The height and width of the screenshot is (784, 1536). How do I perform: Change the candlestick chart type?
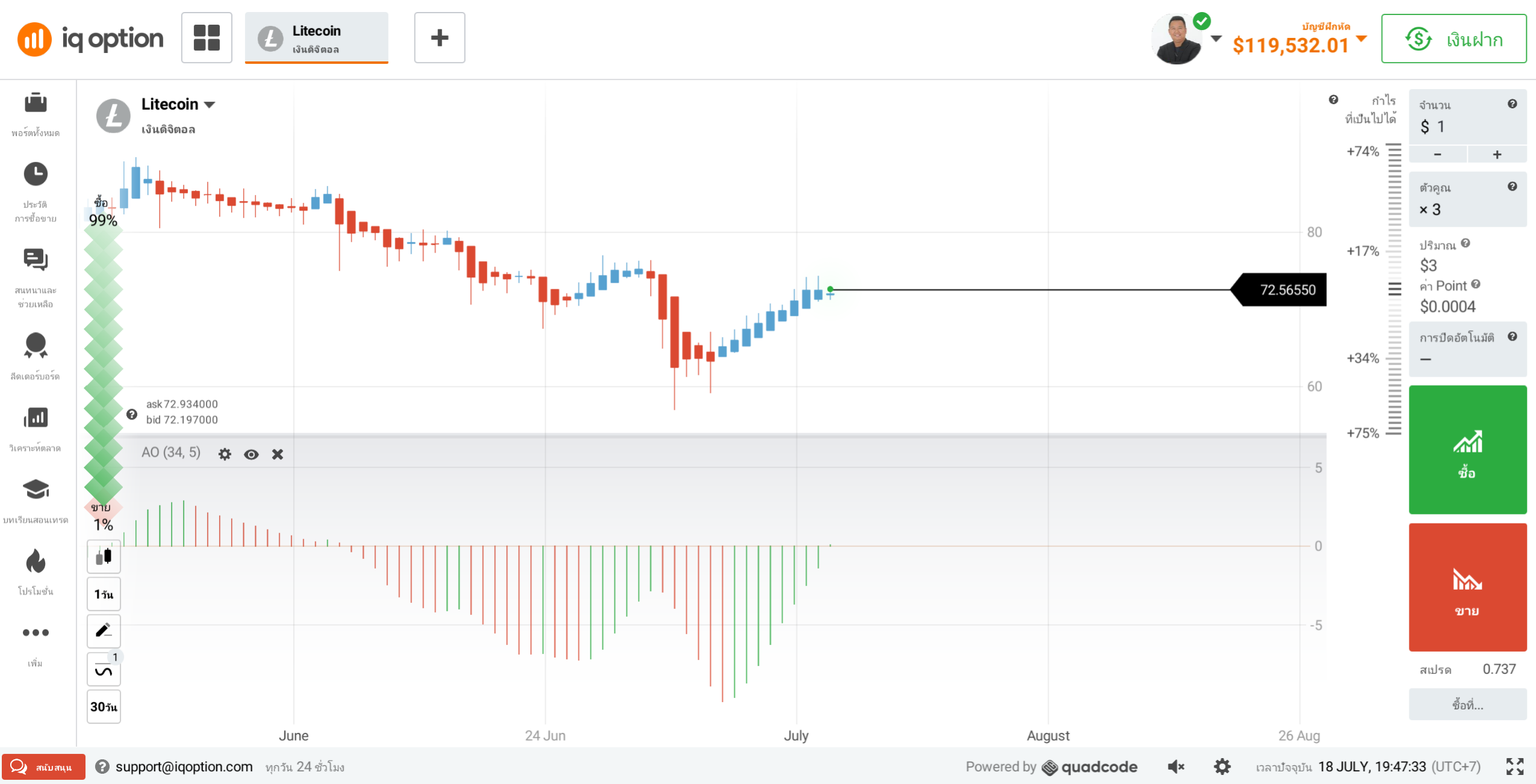click(x=104, y=557)
